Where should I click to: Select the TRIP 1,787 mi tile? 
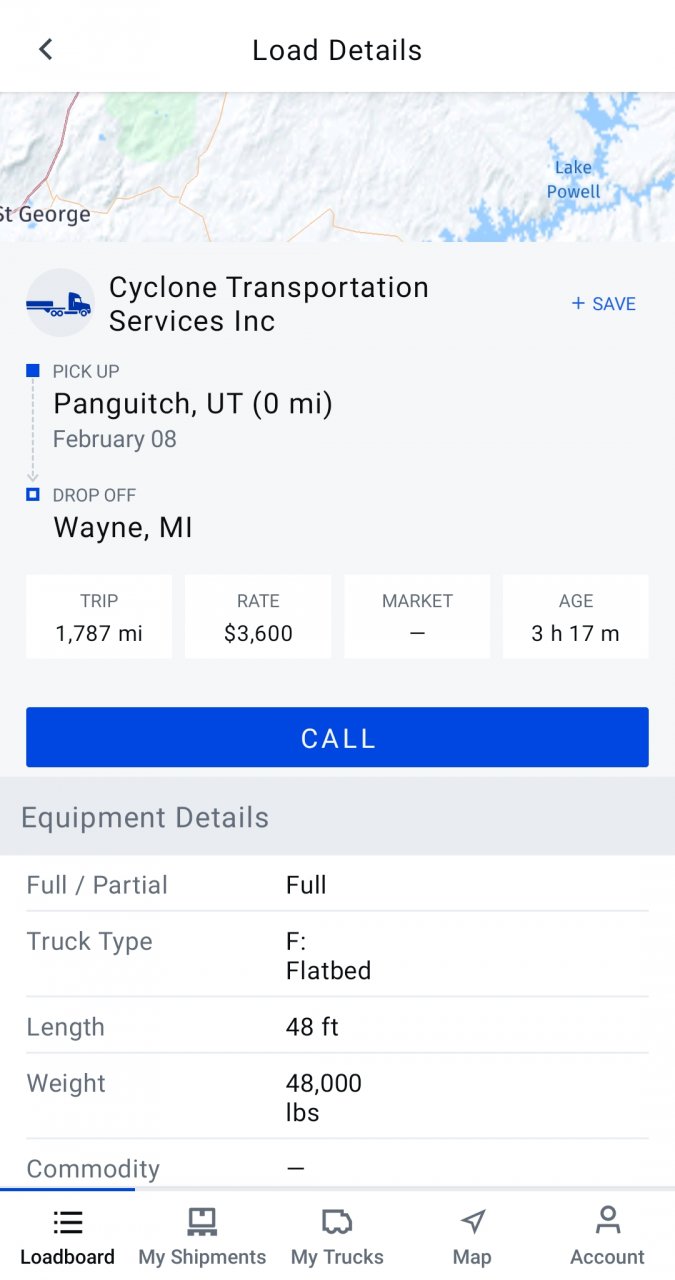coord(99,617)
